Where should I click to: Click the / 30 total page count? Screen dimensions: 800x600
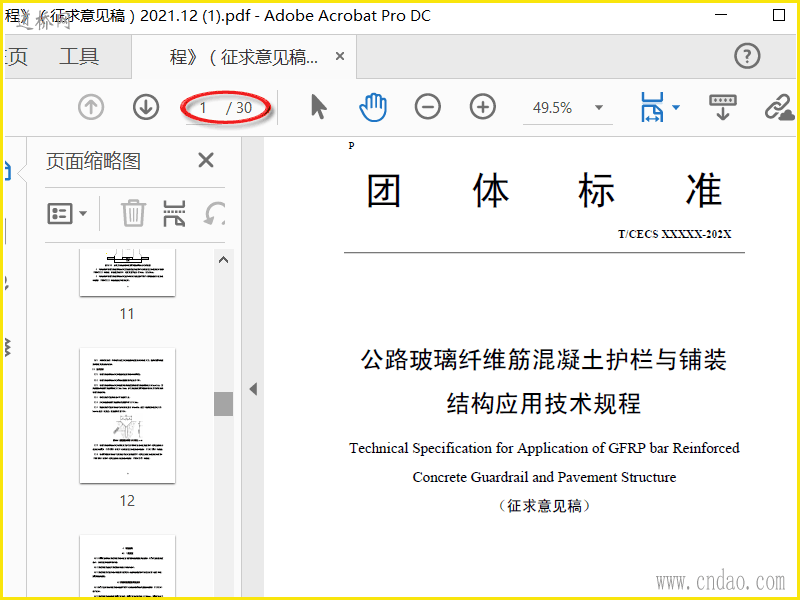coord(239,108)
